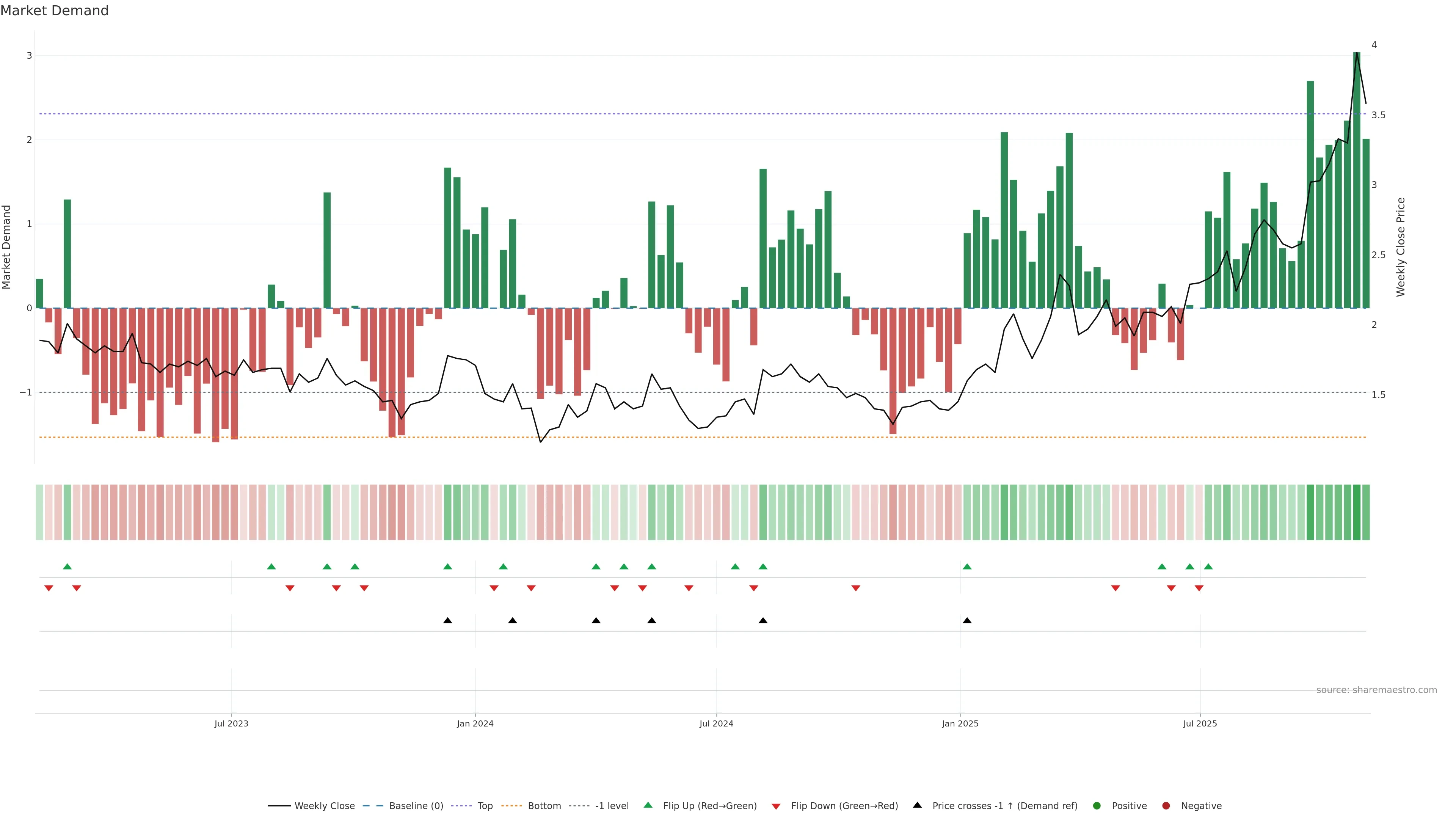Screen dimensions: 1456x819
Task: Click the Market Demand chart title
Action: click(54, 11)
